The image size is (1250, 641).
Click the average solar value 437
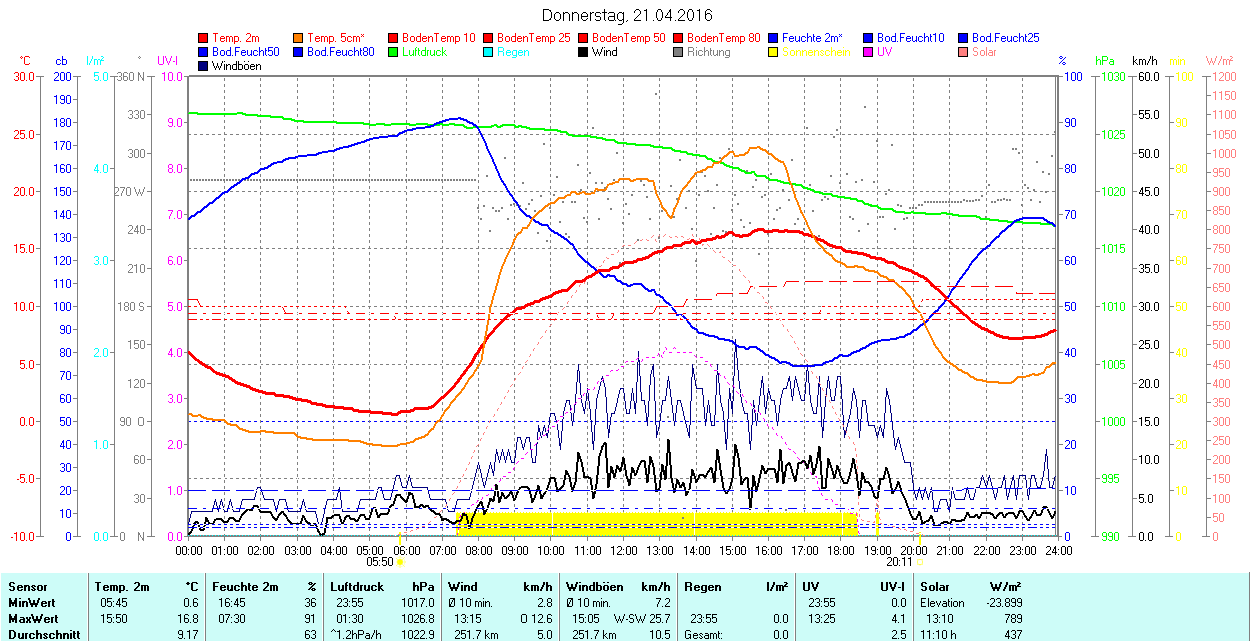1012,635
